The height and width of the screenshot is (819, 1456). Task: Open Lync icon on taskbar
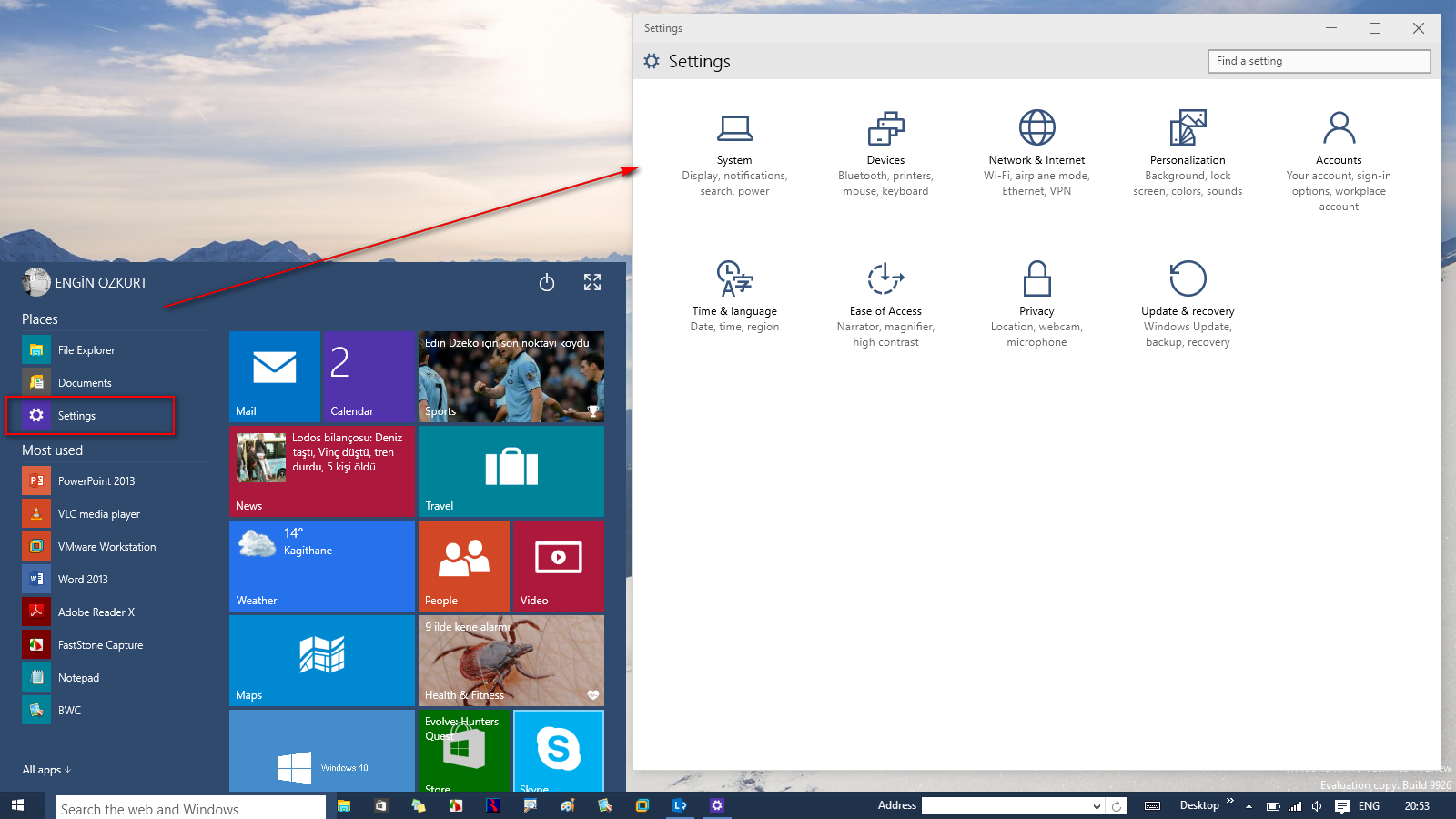680,805
